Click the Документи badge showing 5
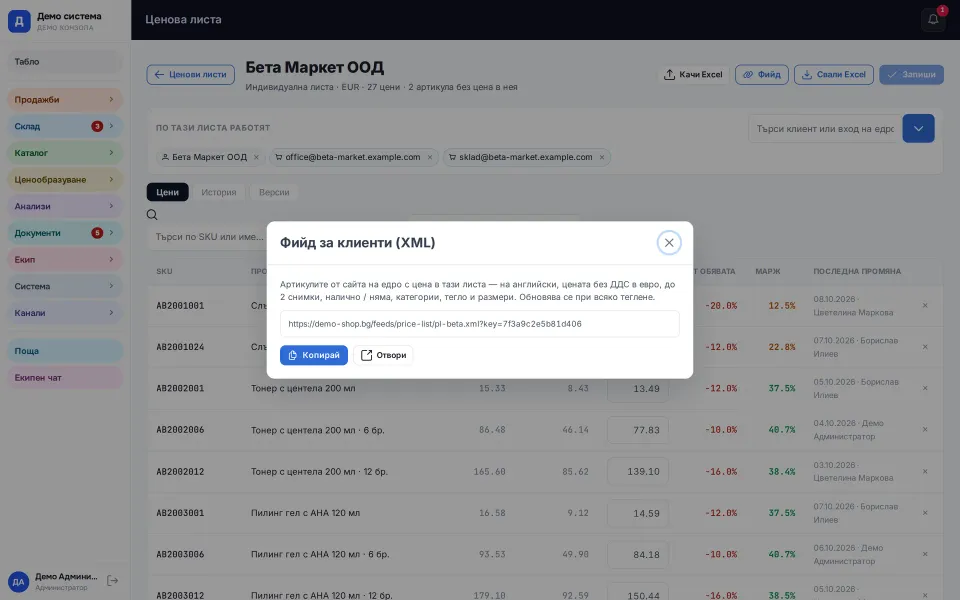The height and width of the screenshot is (600, 960). (97, 233)
